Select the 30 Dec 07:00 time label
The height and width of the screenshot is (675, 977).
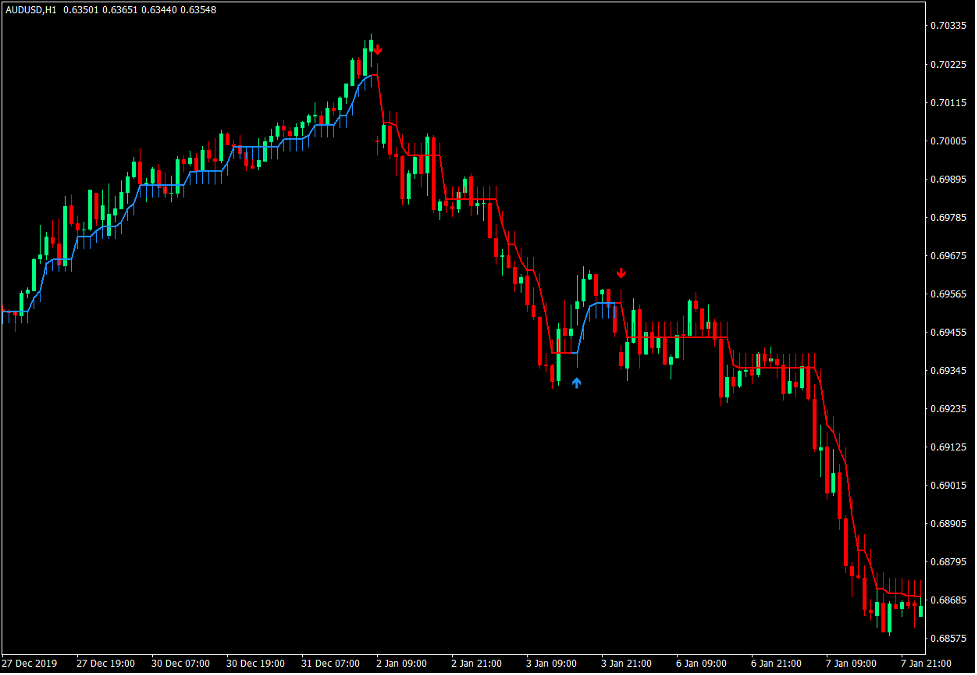[180, 663]
